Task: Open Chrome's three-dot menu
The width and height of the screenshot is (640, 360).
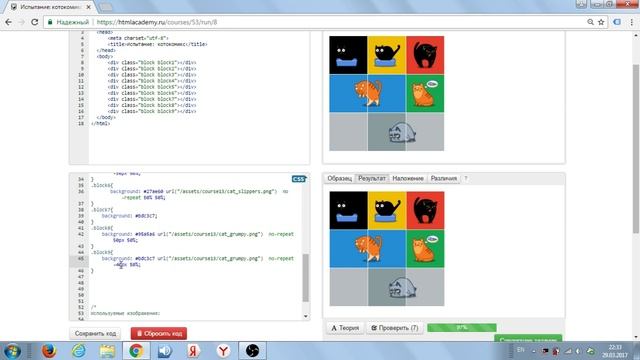Action: (x=631, y=22)
